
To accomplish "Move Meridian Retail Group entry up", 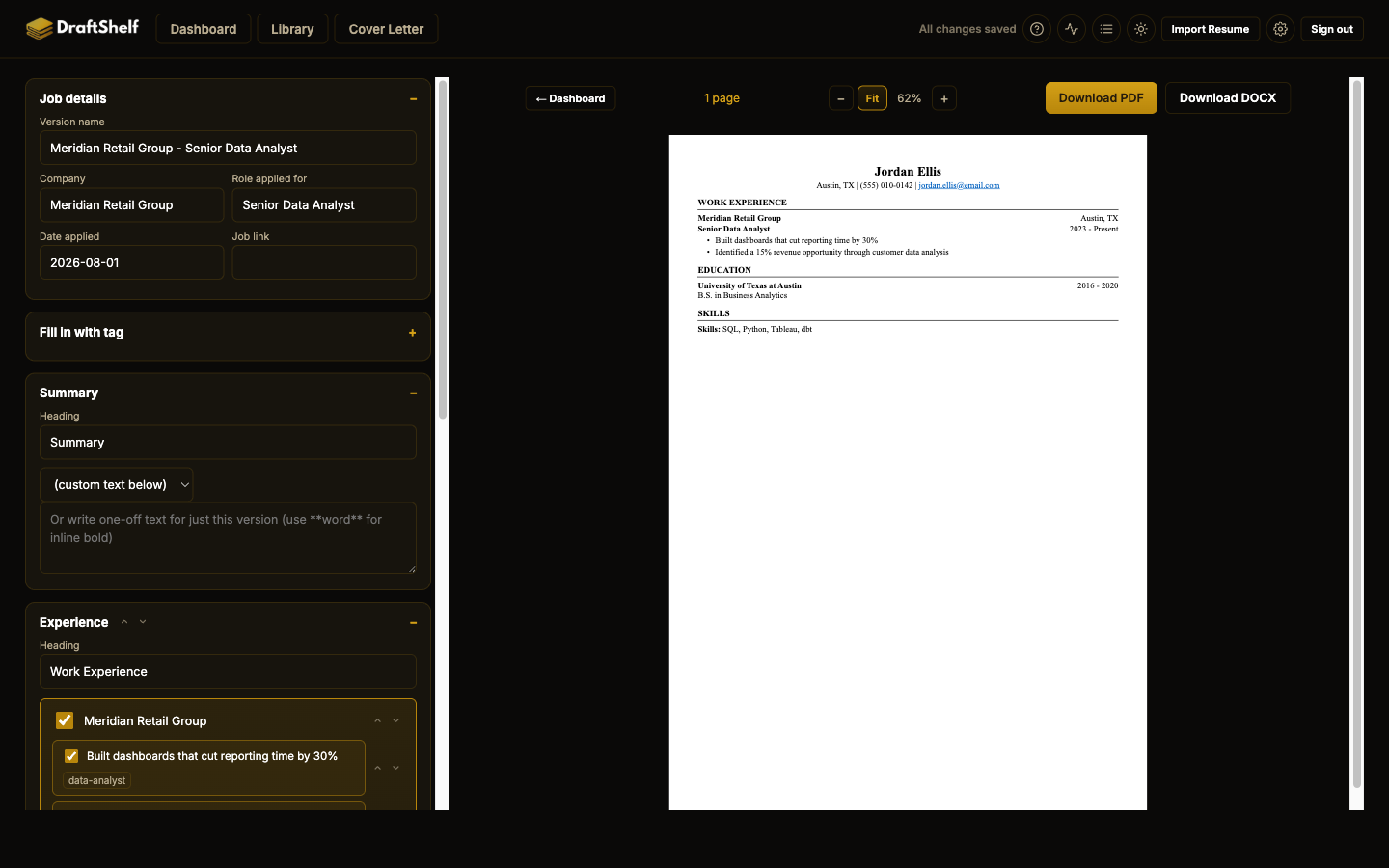I will tap(378, 720).
